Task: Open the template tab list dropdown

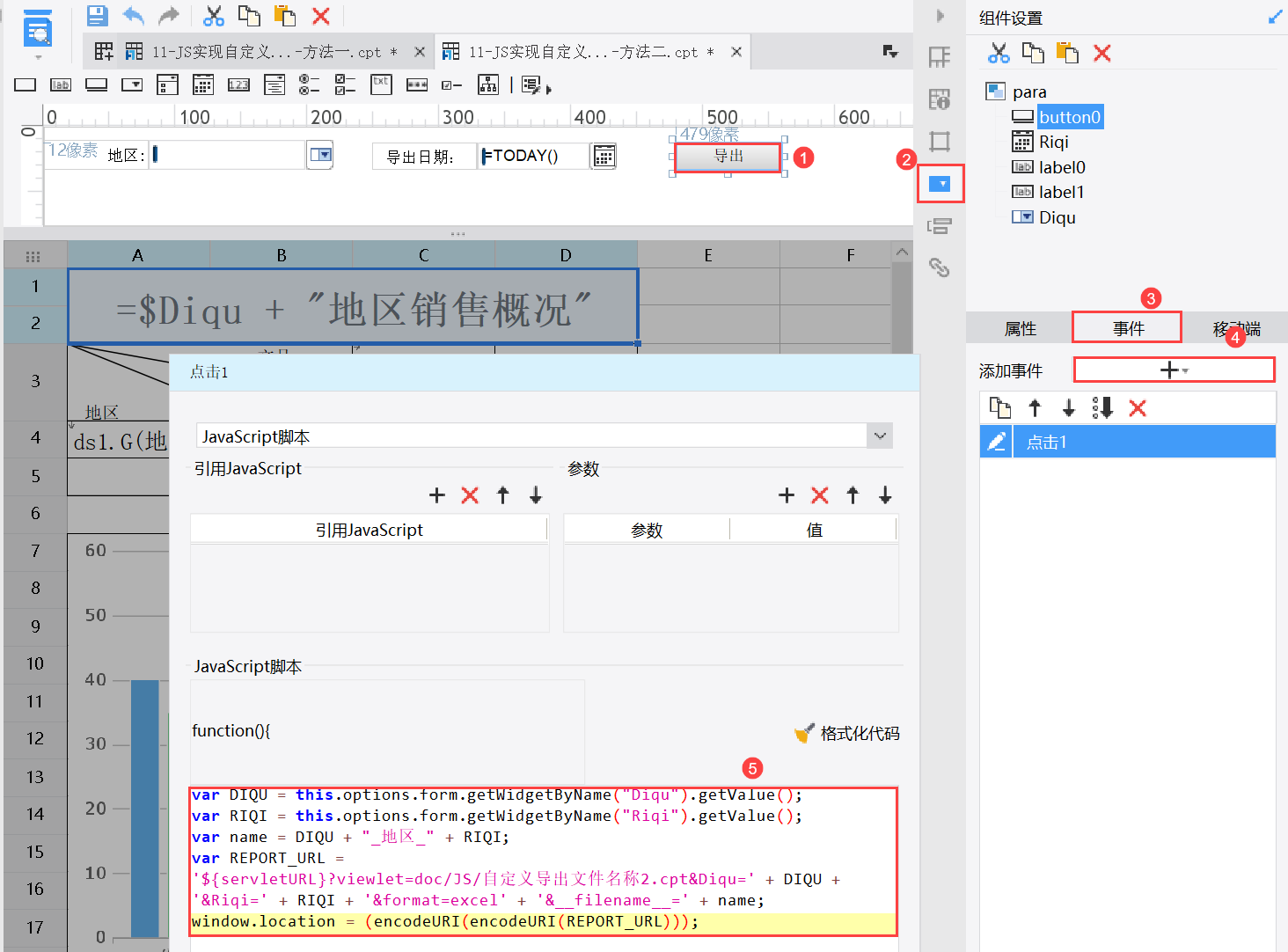Action: coord(890,52)
